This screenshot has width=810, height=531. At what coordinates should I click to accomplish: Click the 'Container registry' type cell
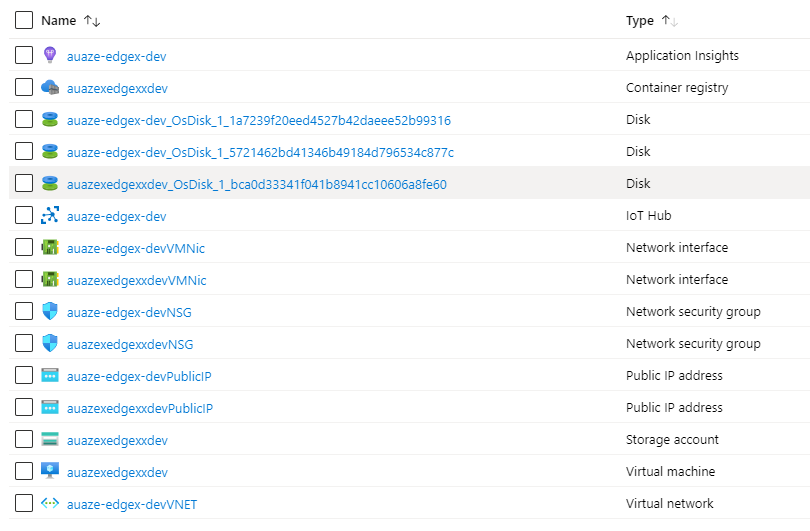[677, 88]
